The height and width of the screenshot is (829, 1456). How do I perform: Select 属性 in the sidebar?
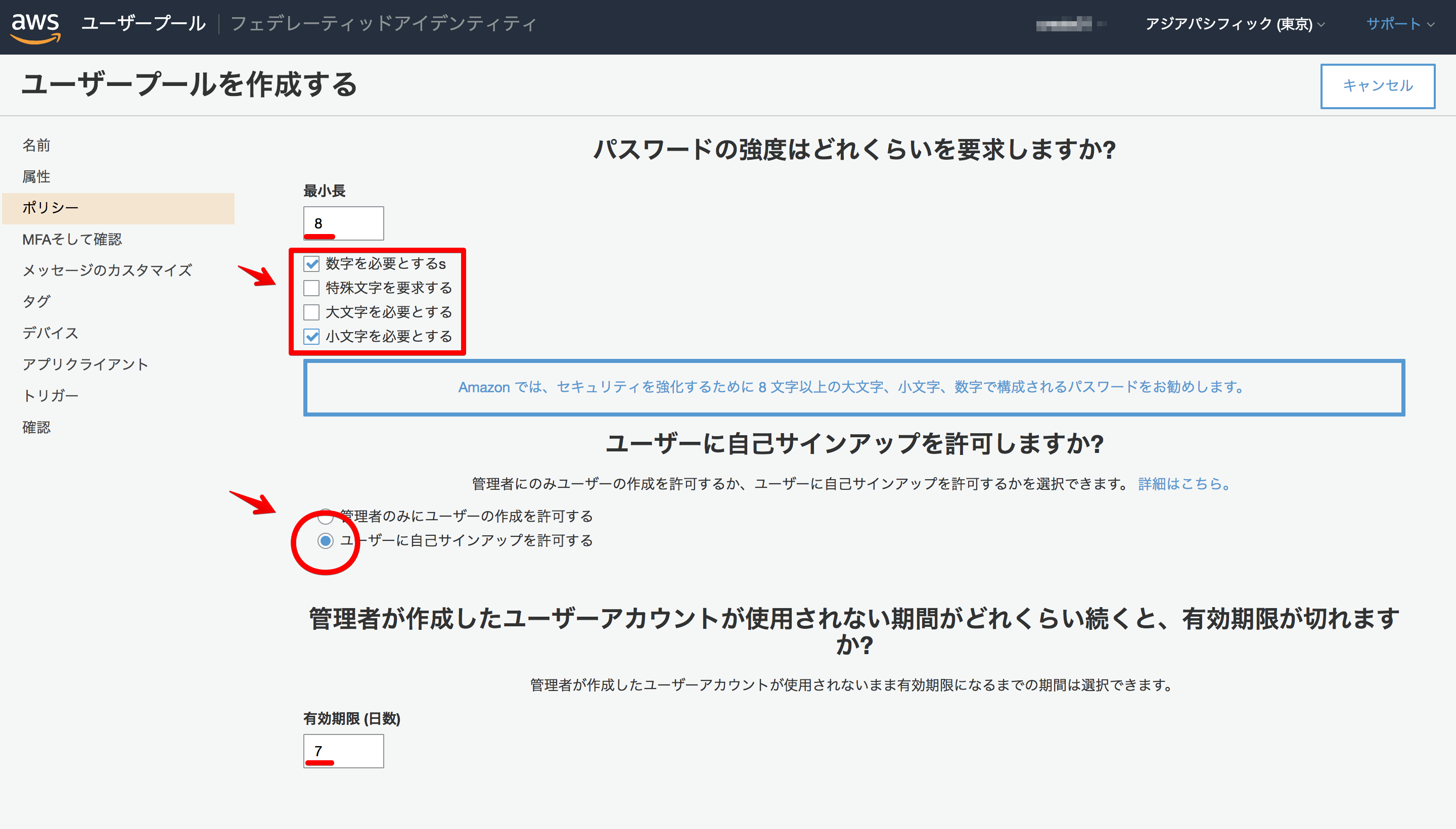point(36,176)
